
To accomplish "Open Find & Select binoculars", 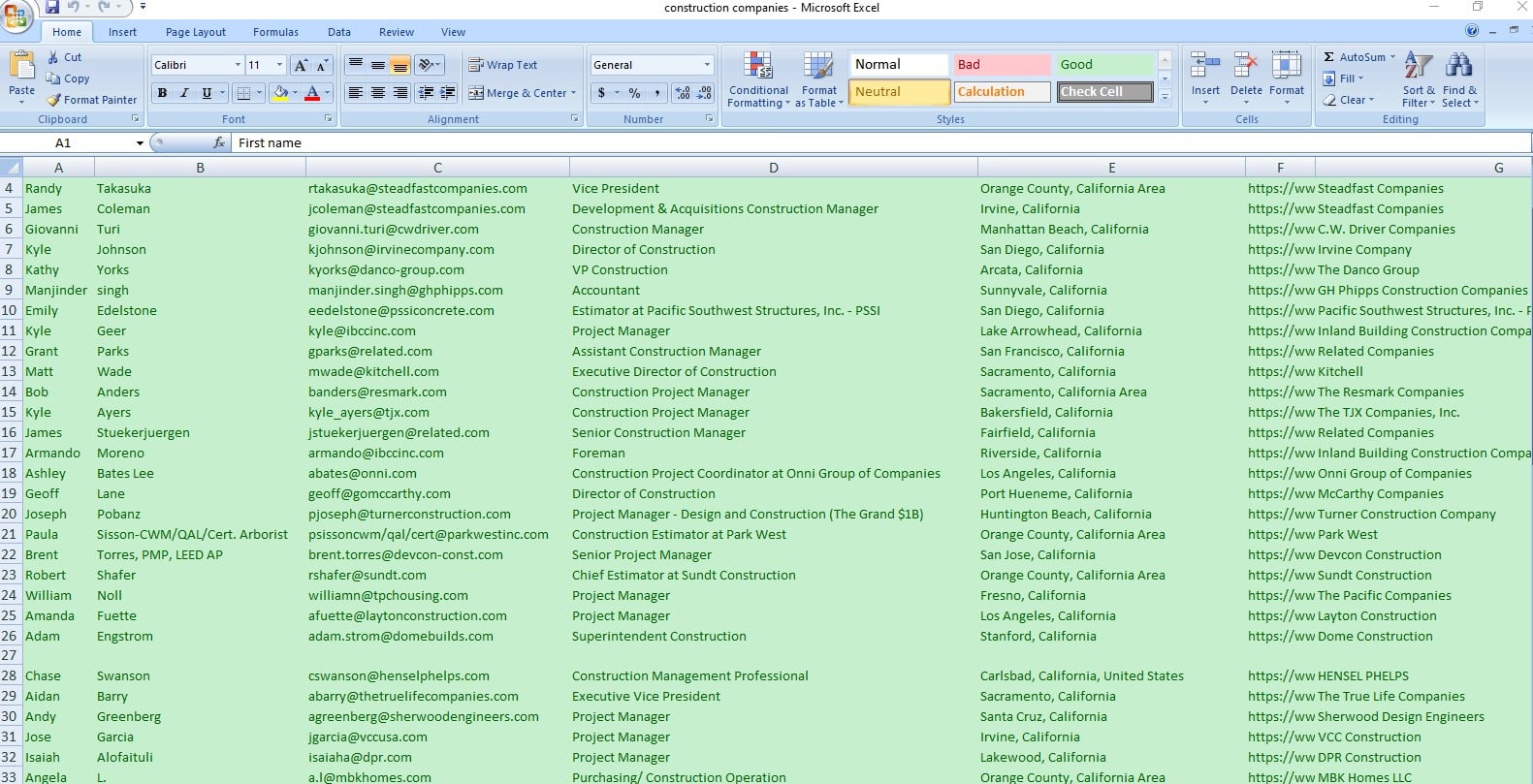I will click(x=1458, y=67).
